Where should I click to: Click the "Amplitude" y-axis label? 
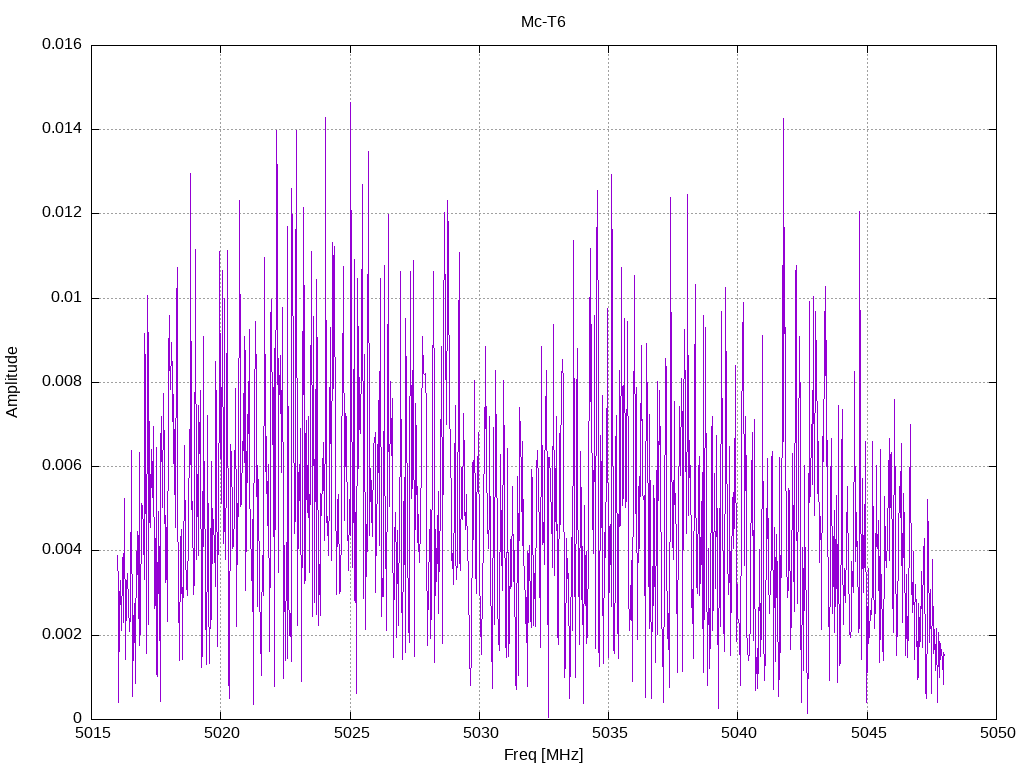[12, 382]
